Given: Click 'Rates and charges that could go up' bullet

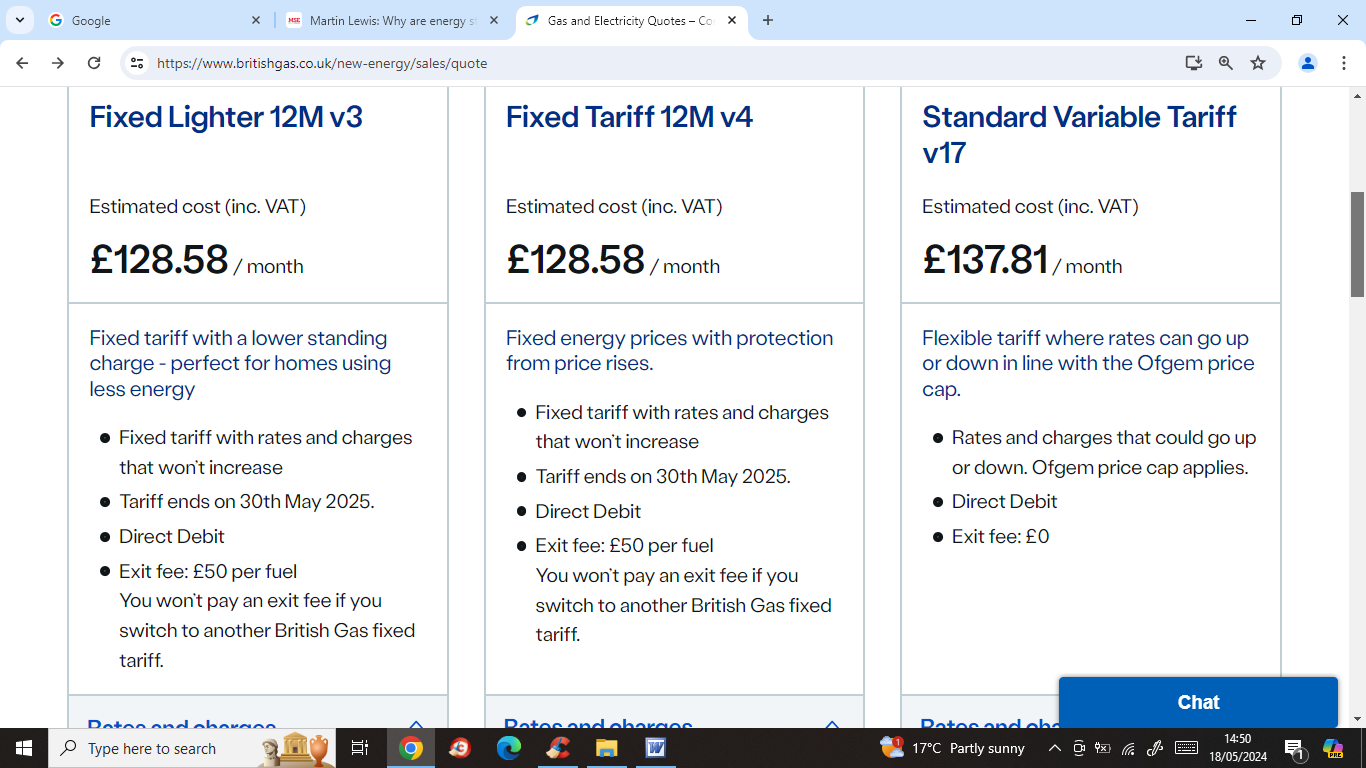Looking at the screenshot, I should coord(1103,452).
